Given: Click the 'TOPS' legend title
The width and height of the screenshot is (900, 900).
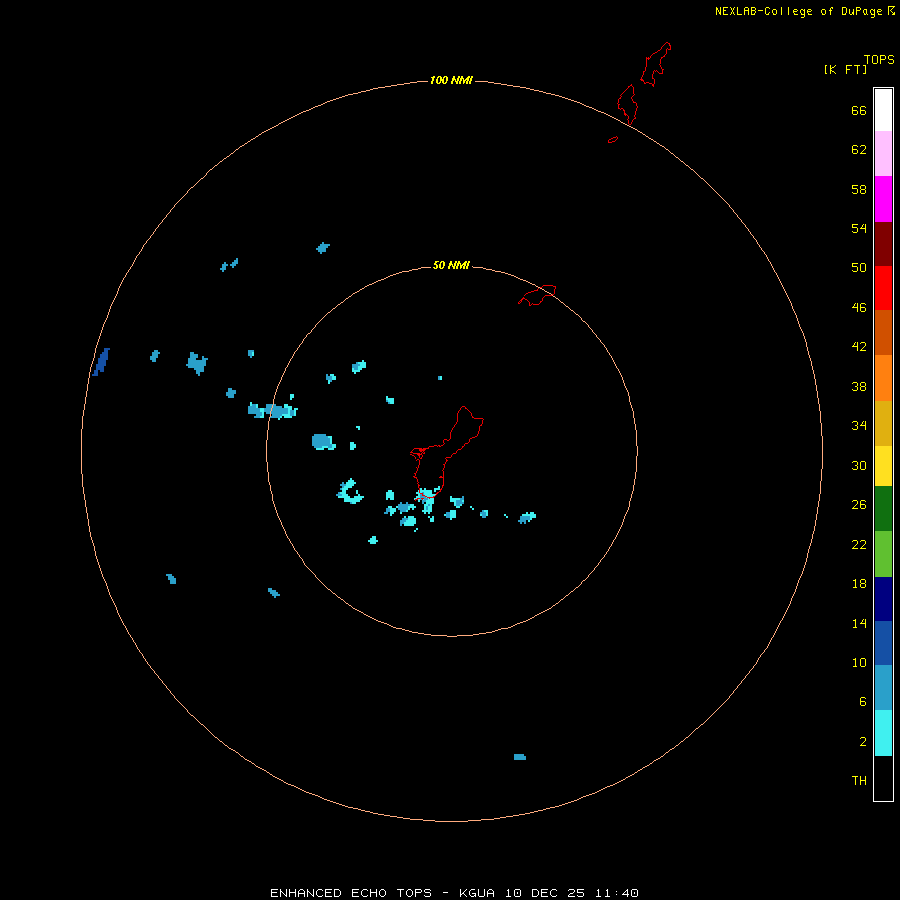Looking at the screenshot, I should click(x=879, y=60).
